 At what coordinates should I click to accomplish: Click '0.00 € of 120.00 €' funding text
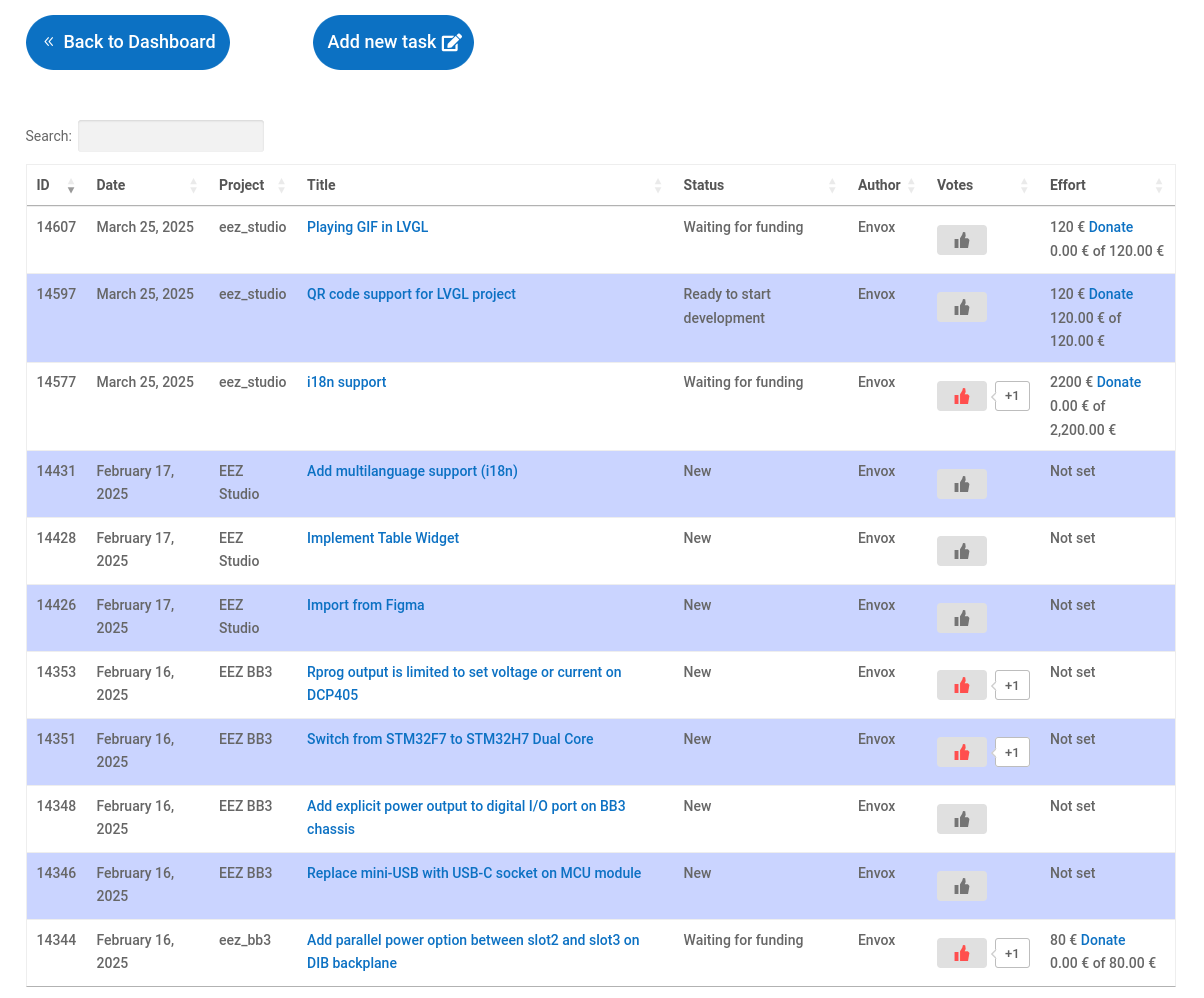[1107, 251]
